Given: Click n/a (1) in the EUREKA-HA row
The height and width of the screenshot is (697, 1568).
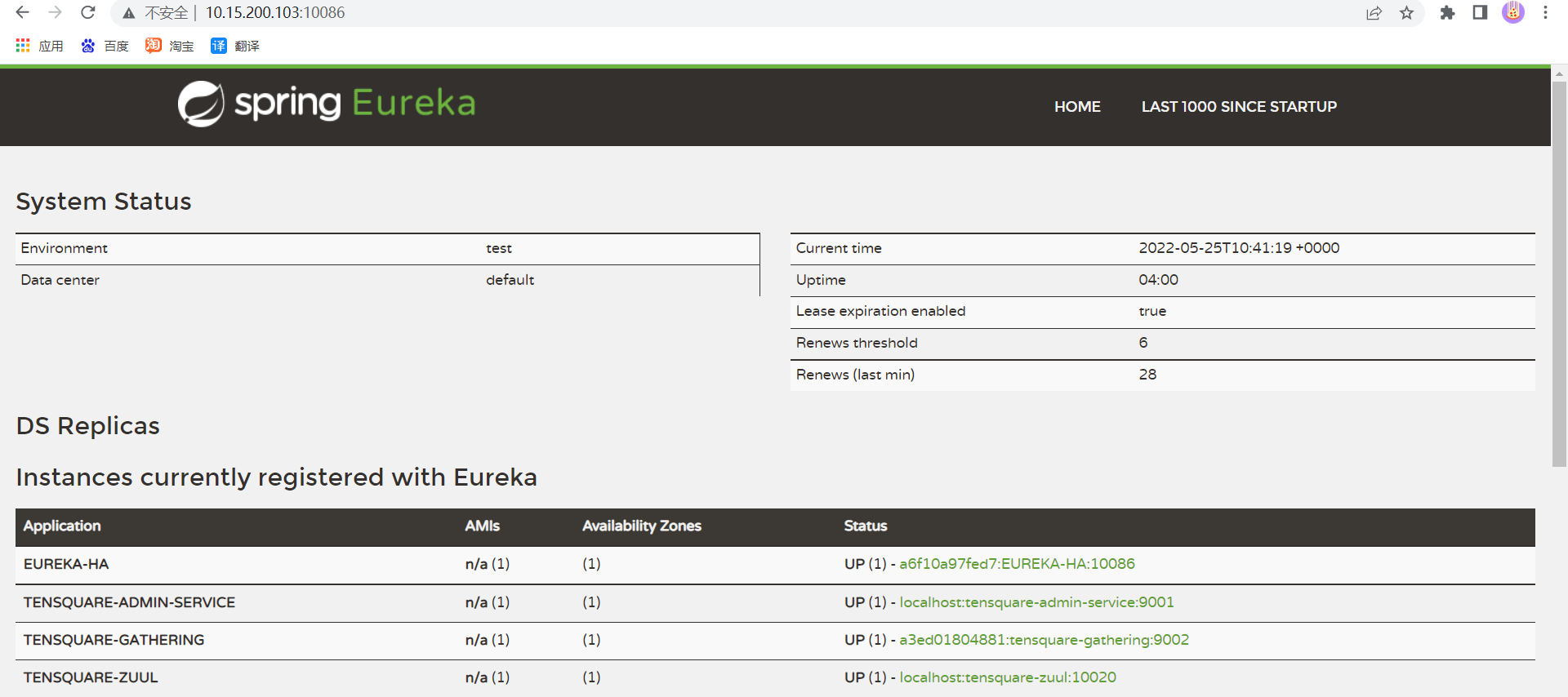Looking at the screenshot, I should [488, 564].
